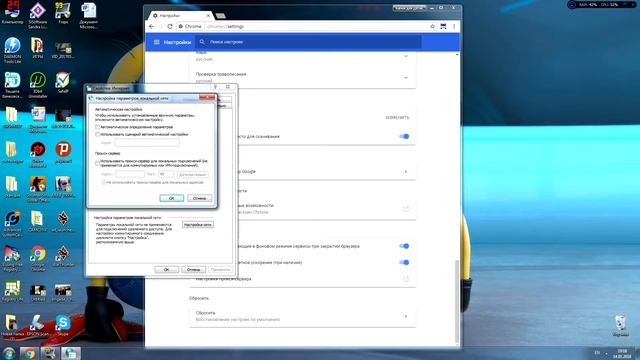Viewport: 640px width, 360px height.
Task: Collapse the language row in Chrome settings
Action: click(x=406, y=56)
